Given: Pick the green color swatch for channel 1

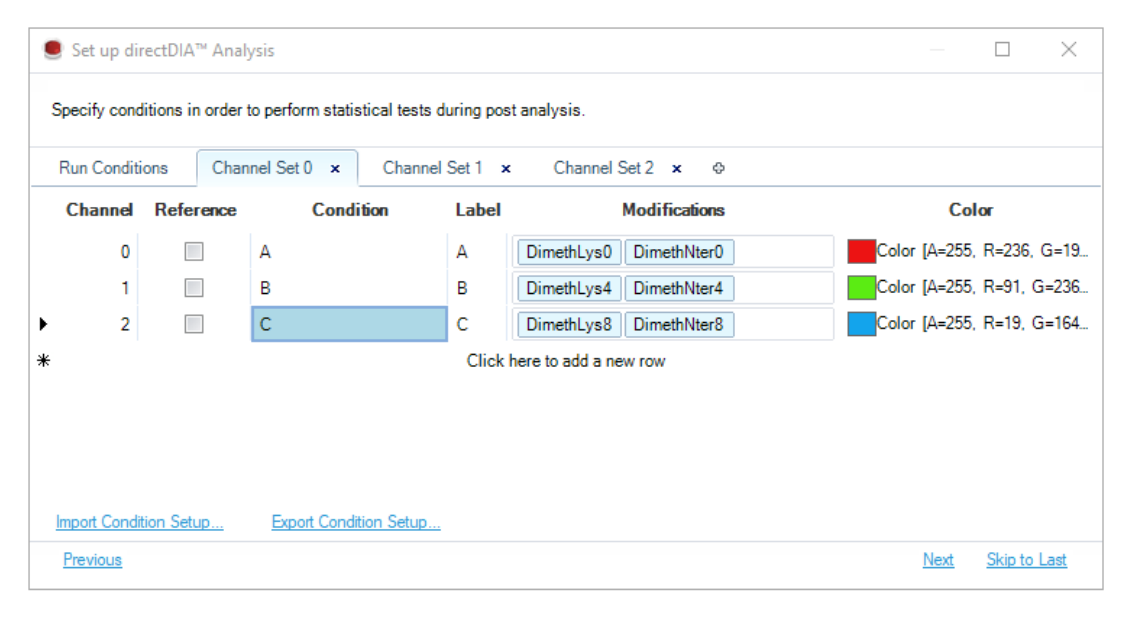Looking at the screenshot, I should coord(861,287).
